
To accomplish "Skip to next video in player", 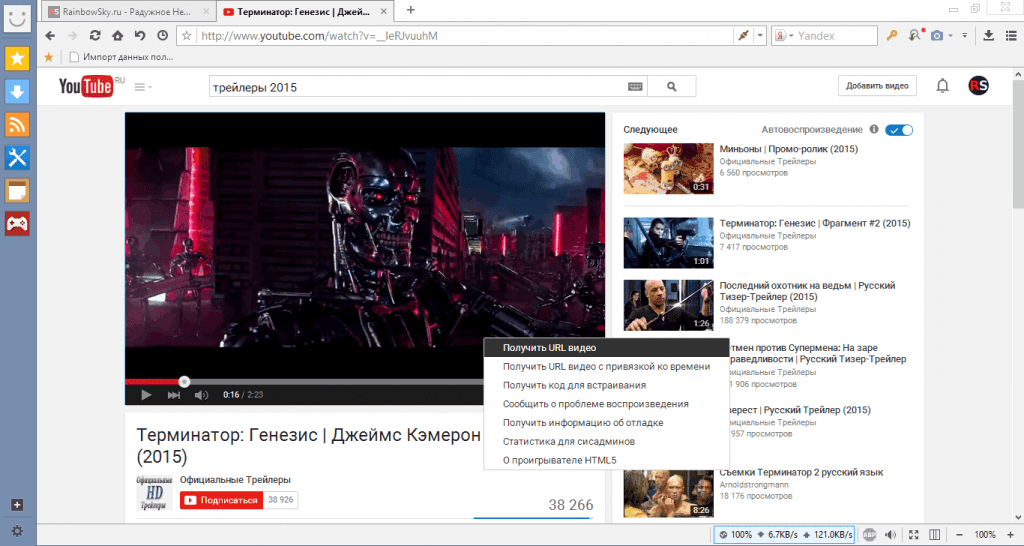I will (173, 394).
